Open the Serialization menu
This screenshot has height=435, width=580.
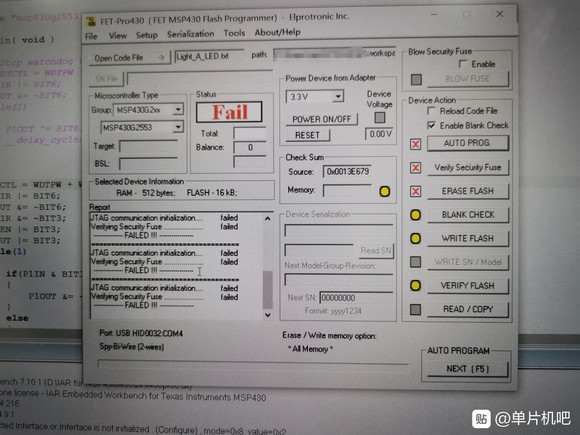tap(190, 34)
